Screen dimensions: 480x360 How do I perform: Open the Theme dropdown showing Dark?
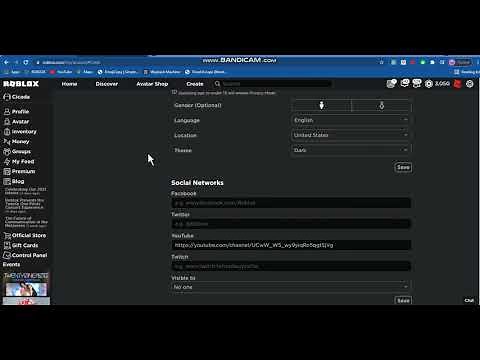(x=351, y=150)
